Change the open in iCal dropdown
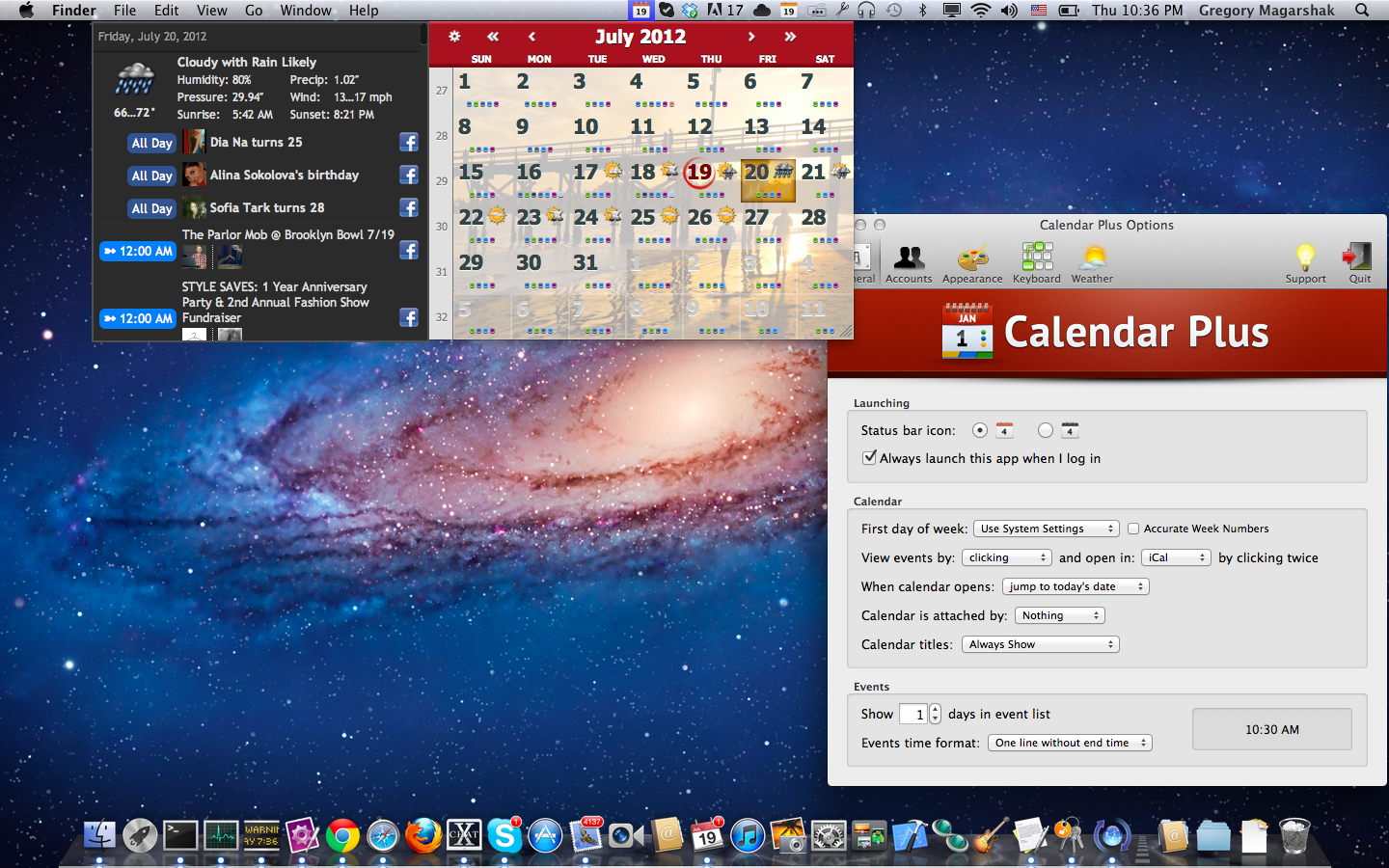This screenshot has height=868, width=1389. coord(1176,556)
